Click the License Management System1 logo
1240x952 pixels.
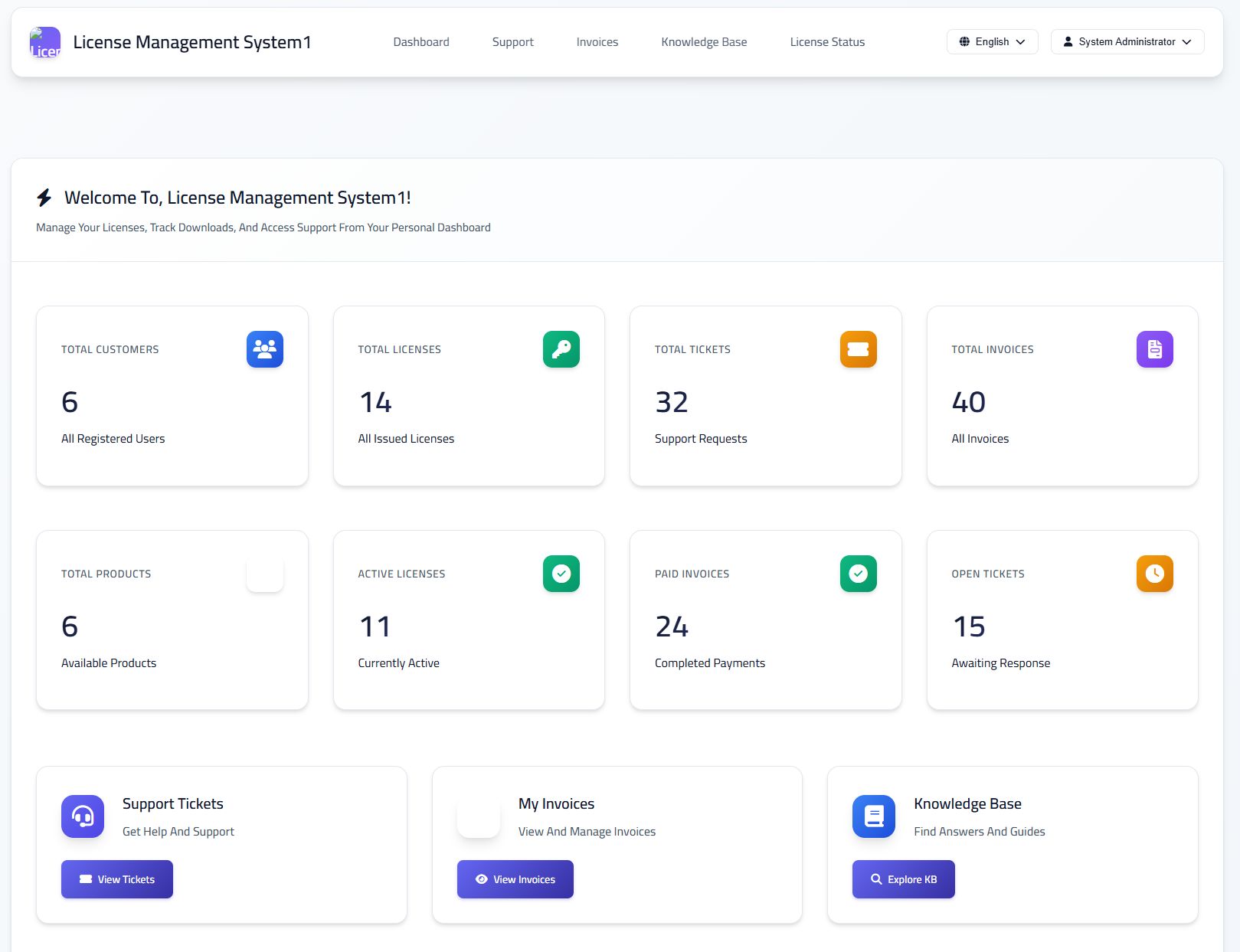pyautogui.click(x=45, y=42)
